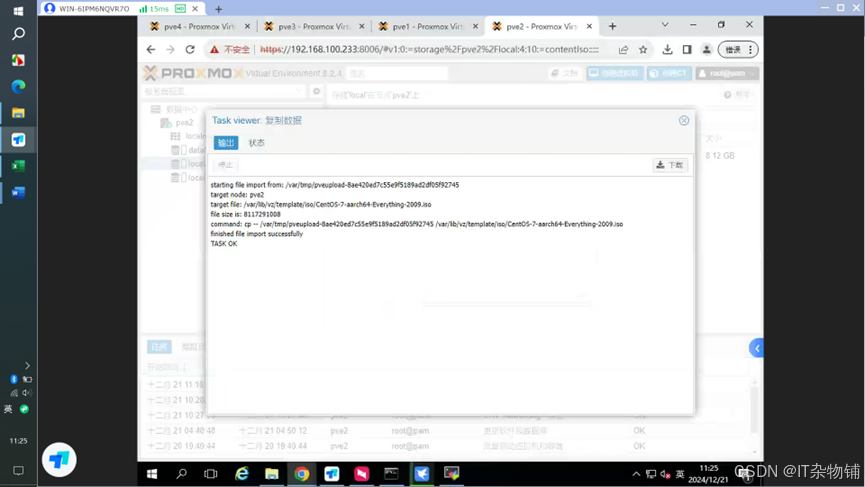Go back in browser history
Image resolution: width=865 pixels, height=487 pixels.
[151, 50]
